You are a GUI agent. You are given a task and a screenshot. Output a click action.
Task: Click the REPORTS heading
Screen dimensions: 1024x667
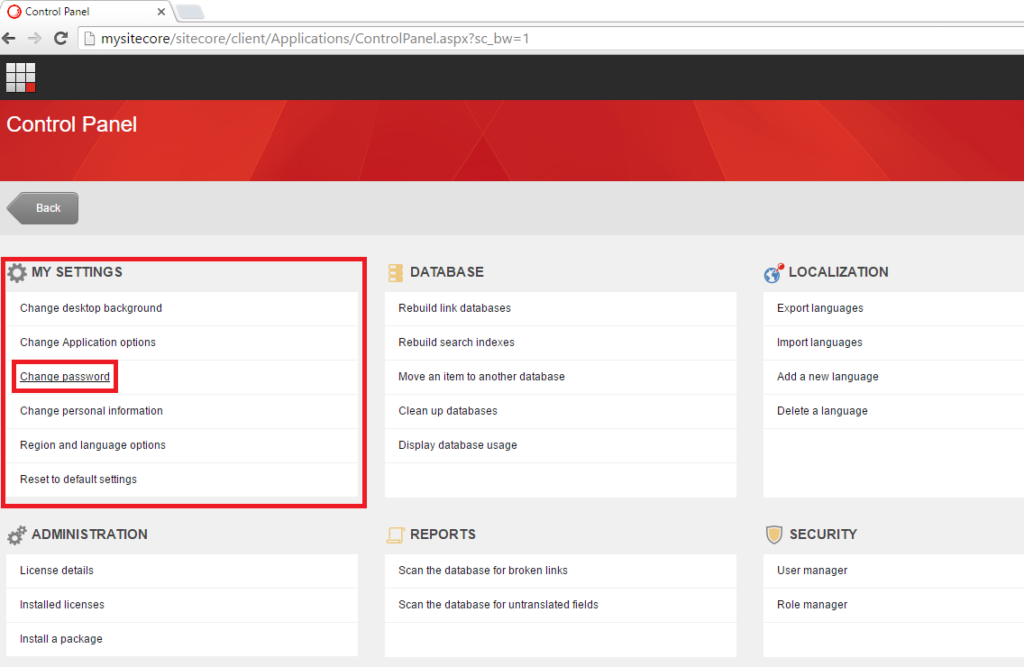coord(443,534)
